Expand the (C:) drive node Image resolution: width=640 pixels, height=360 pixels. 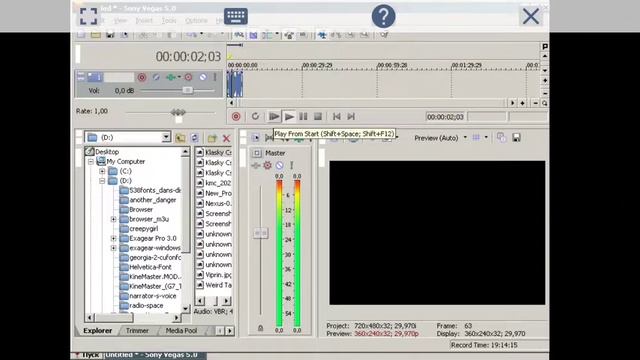102,171
